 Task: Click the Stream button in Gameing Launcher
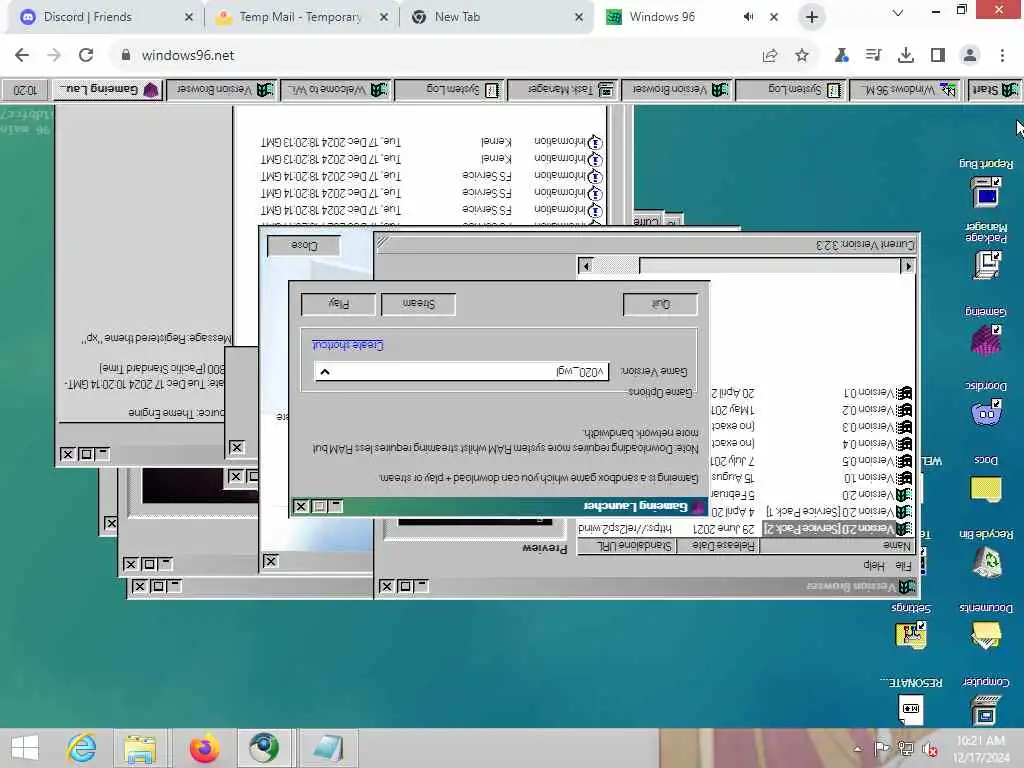[418, 304]
